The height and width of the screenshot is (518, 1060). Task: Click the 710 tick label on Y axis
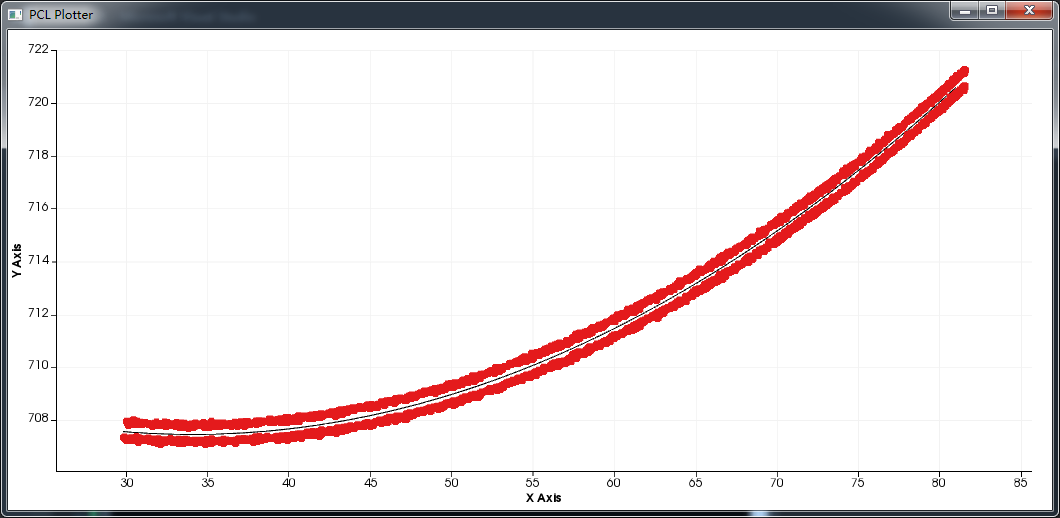(39, 367)
